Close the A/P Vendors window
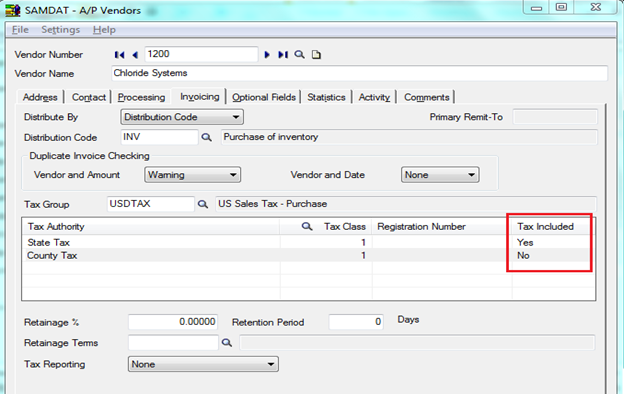The width and height of the screenshot is (624, 394). pos(596,8)
